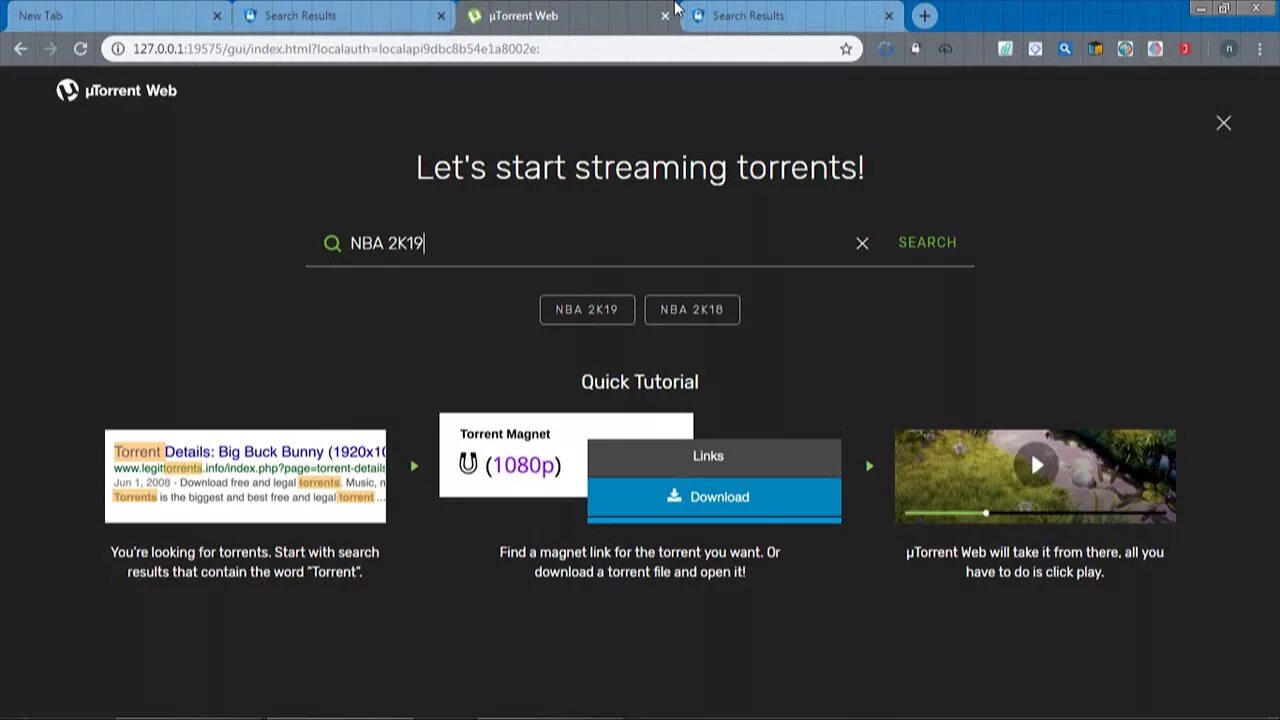Click the orange-and-black extension icon
This screenshot has height=720, width=1280.
[1095, 48]
